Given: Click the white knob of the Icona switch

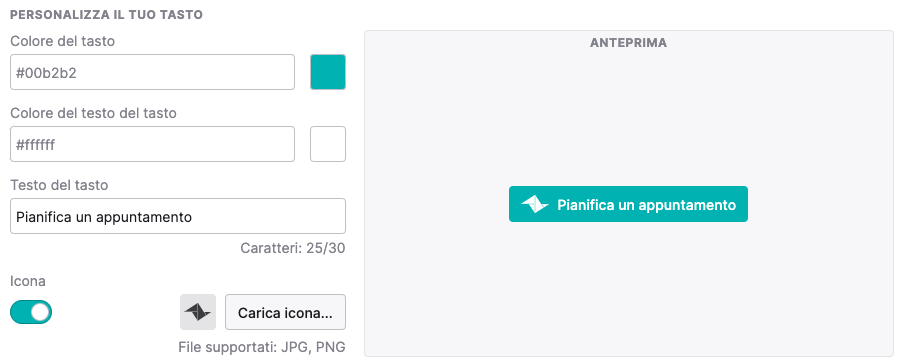Looking at the screenshot, I should point(40,312).
